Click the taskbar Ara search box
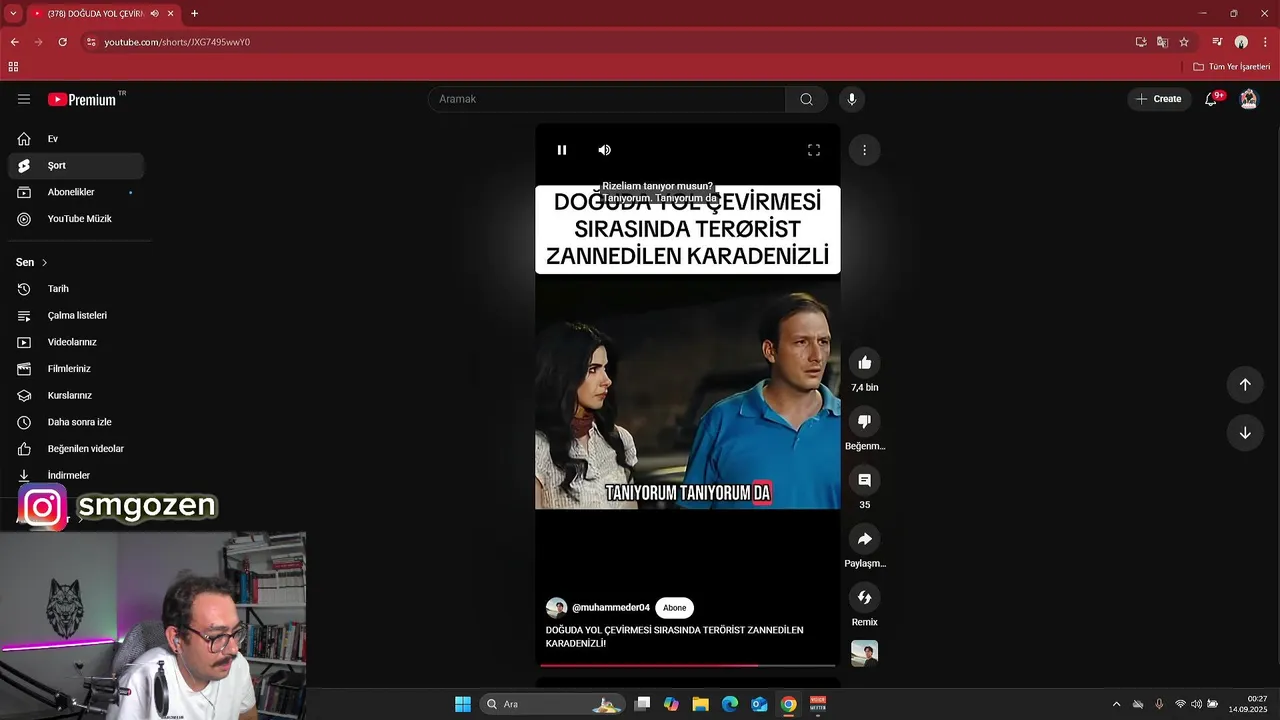Image resolution: width=1280 pixels, height=720 pixels. 553,704
